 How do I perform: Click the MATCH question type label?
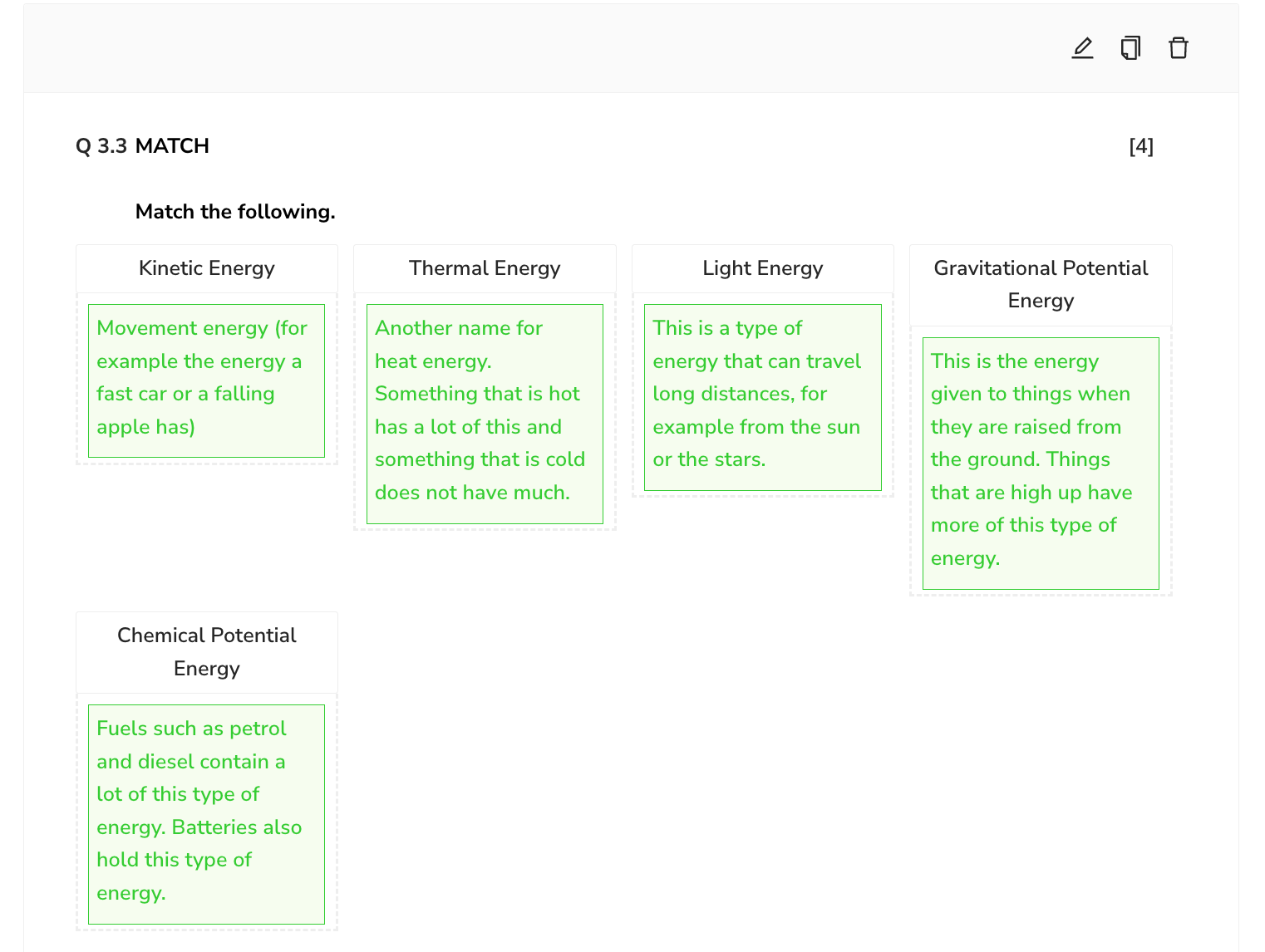(x=172, y=146)
